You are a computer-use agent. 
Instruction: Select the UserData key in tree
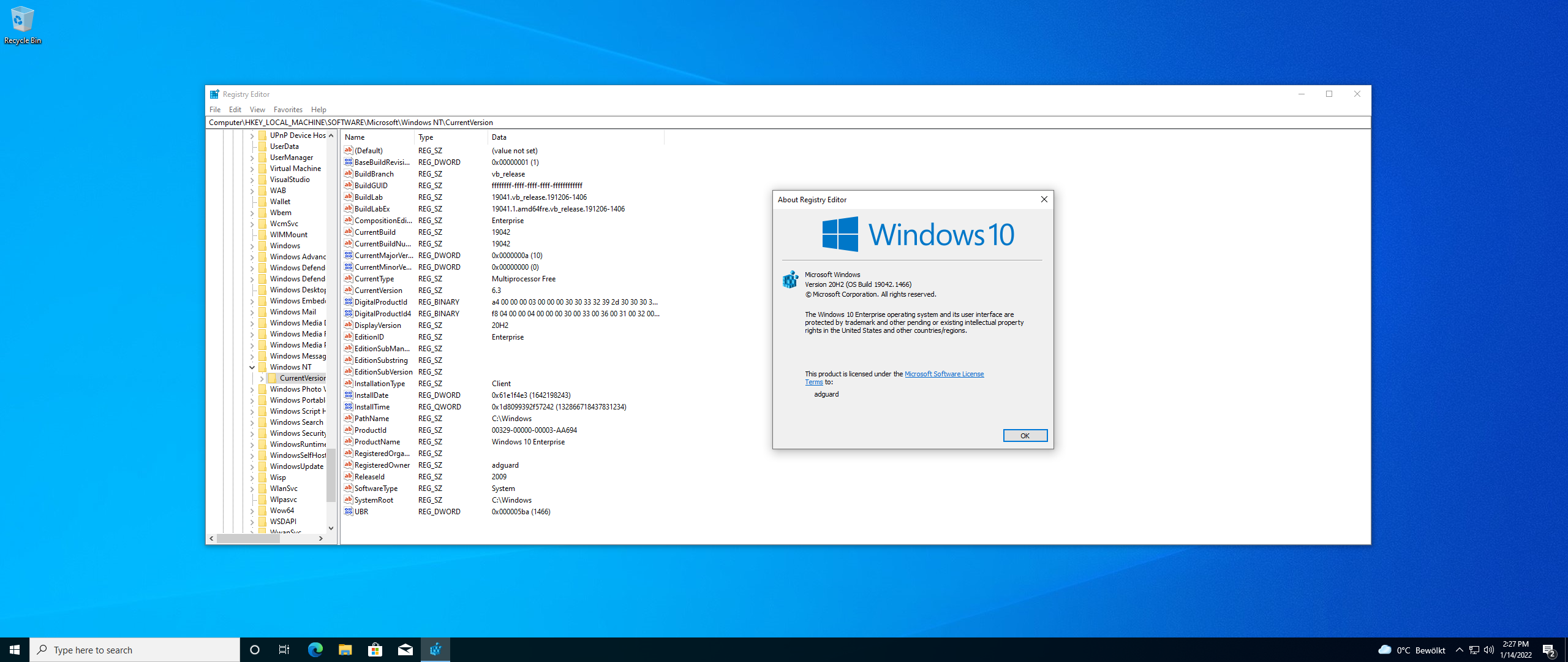pyautogui.click(x=284, y=146)
